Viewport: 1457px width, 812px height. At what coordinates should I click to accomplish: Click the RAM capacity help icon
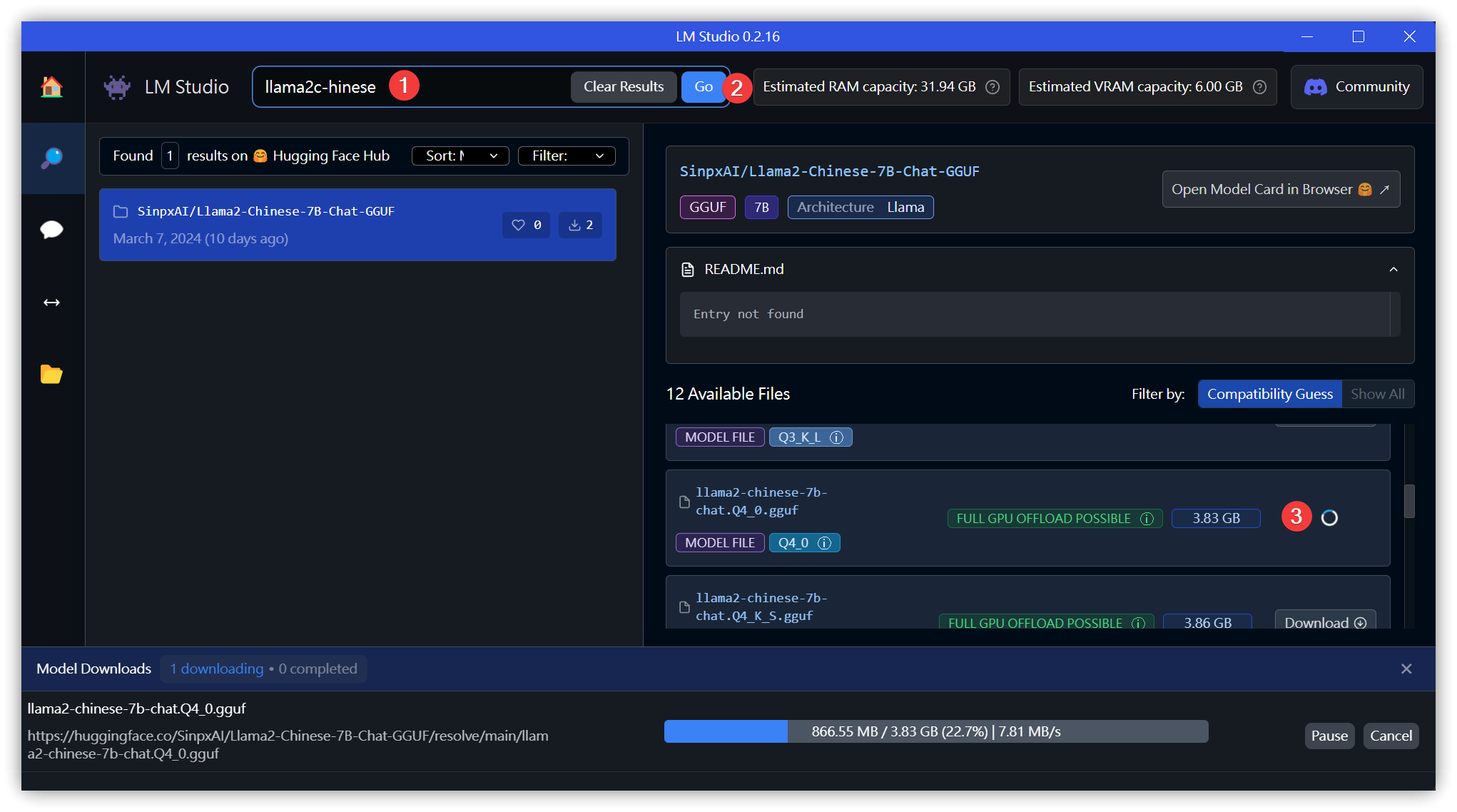pyautogui.click(x=993, y=87)
